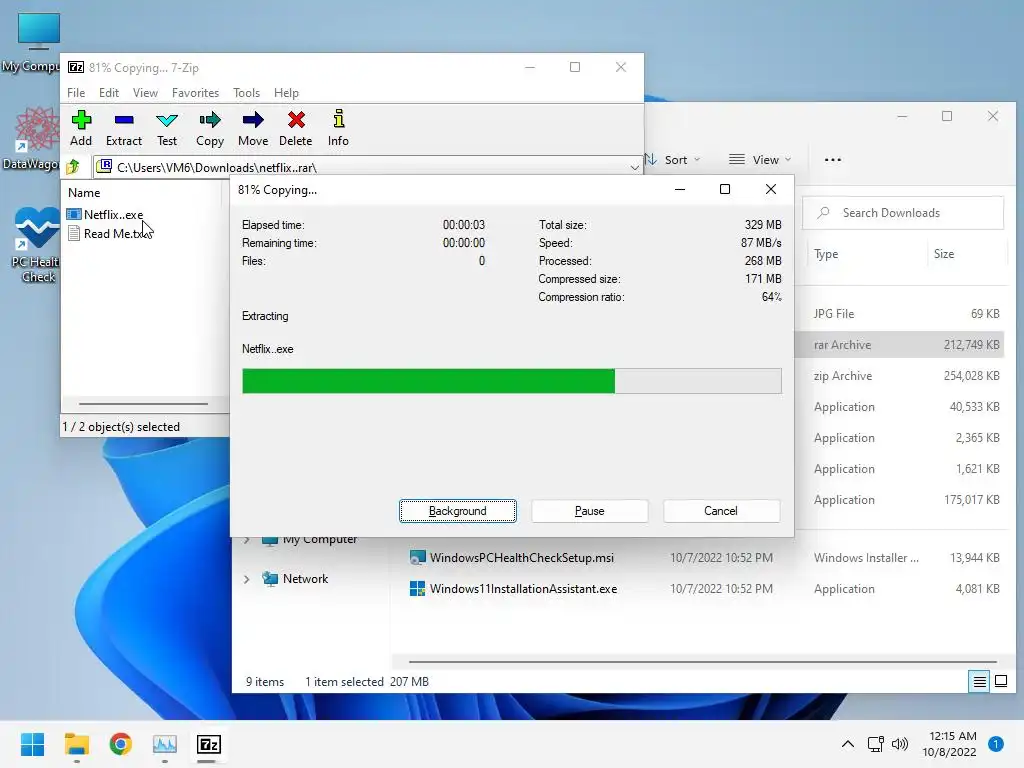Click the 7-Zip taskbar icon
This screenshot has height=768, width=1024.
[x=208, y=744]
